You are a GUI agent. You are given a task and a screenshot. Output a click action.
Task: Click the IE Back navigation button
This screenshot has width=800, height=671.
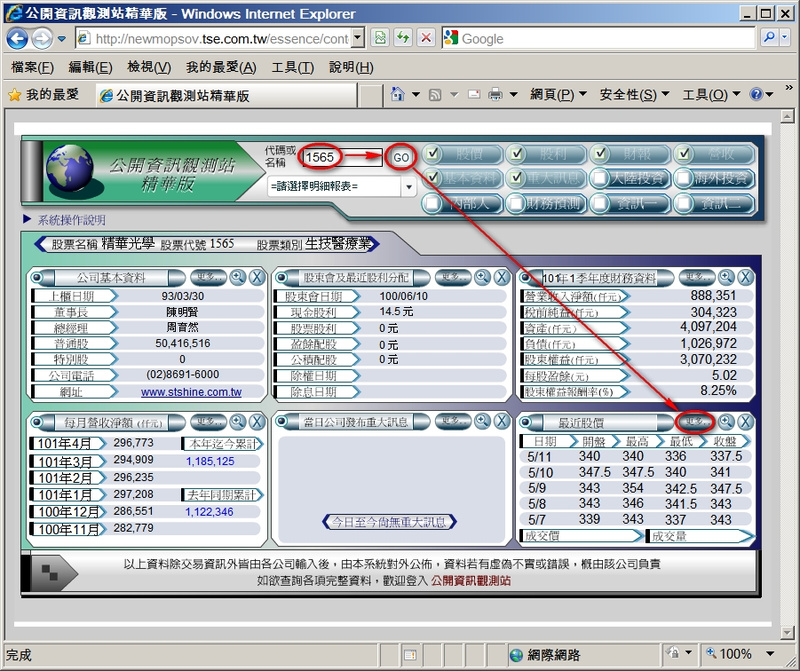point(17,38)
